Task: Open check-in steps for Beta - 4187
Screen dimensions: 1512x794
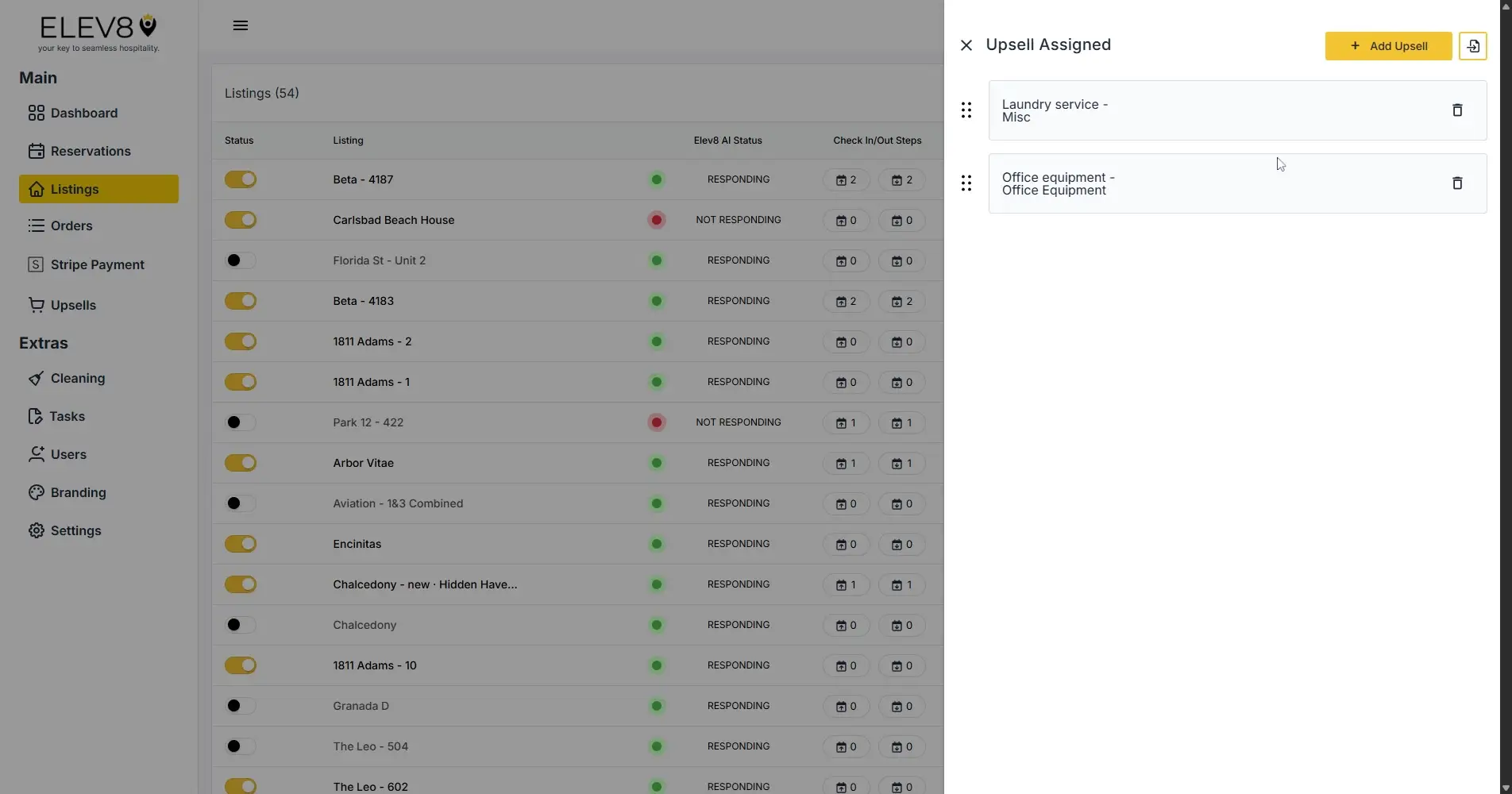Action: point(845,179)
